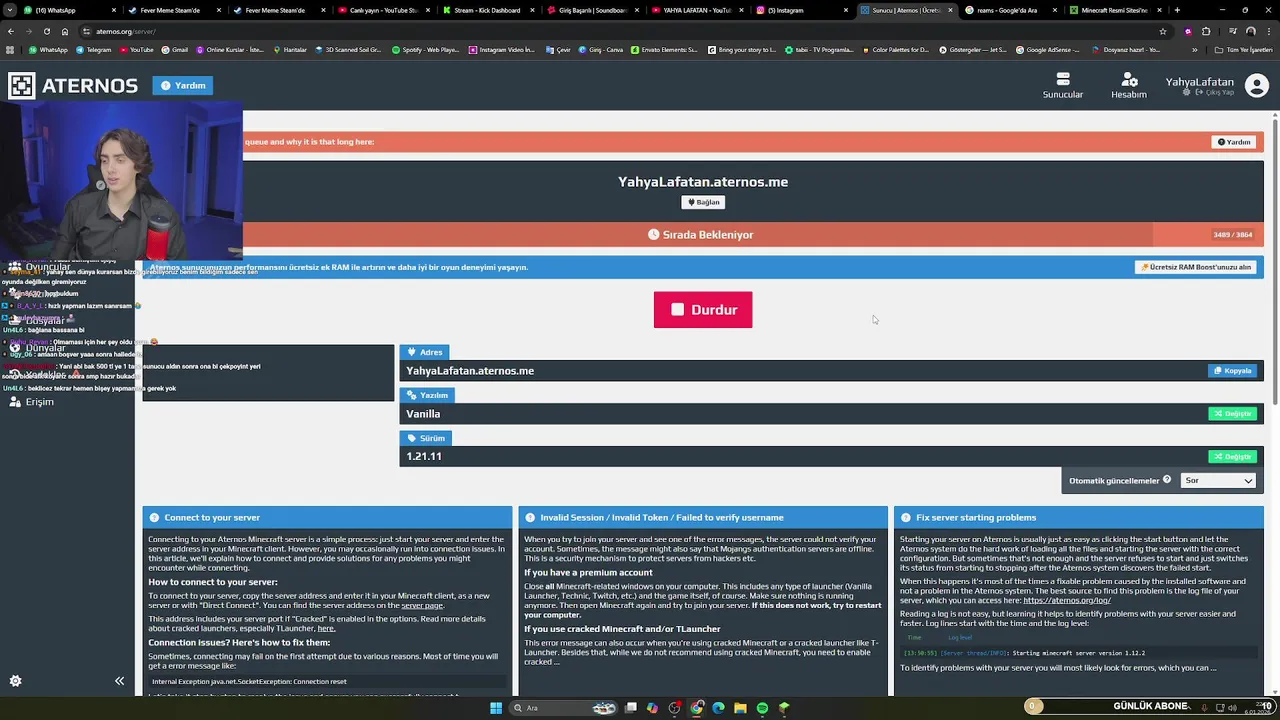This screenshot has width=1280, height=720.
Task: Open File Explorer from taskbar
Action: 740,708
